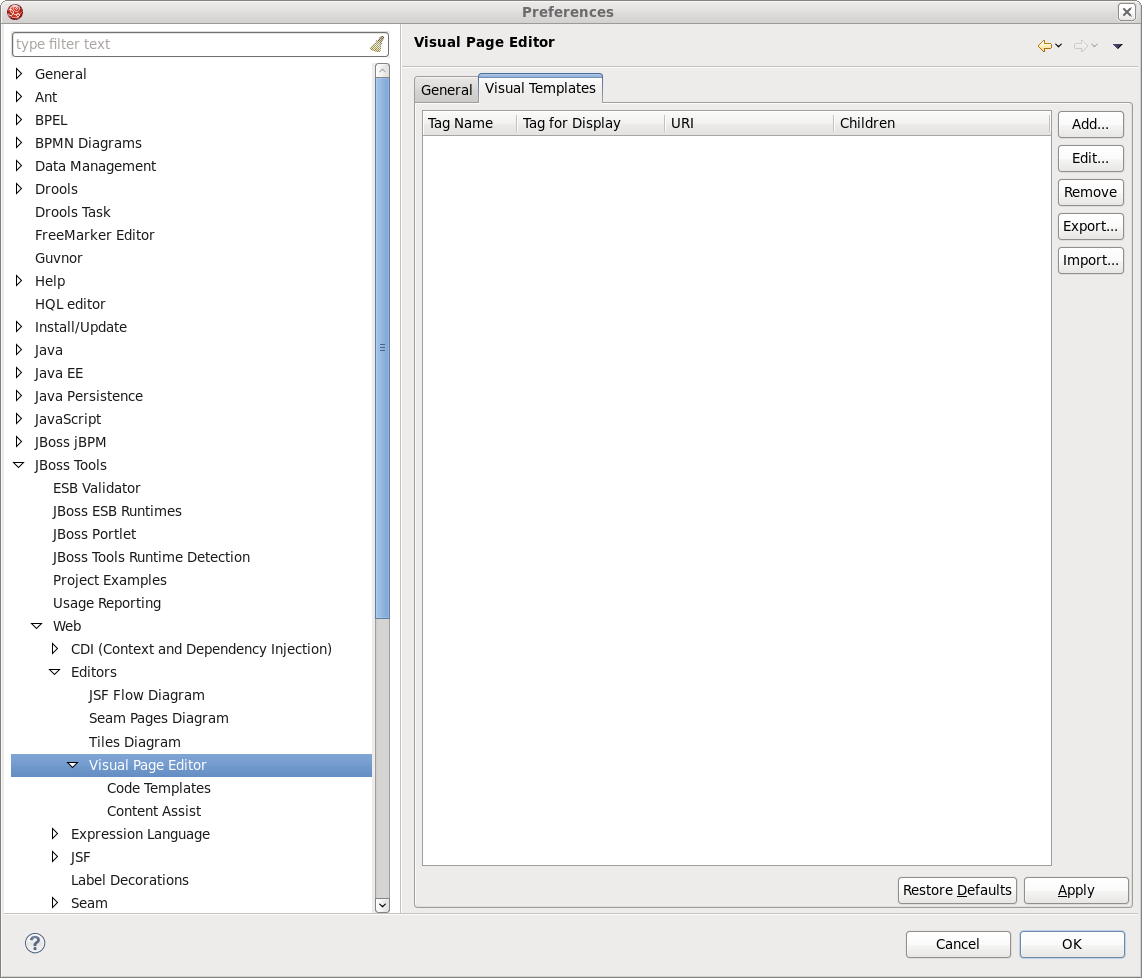This screenshot has width=1142, height=978.
Task: Switch to the General tab
Action: (446, 89)
